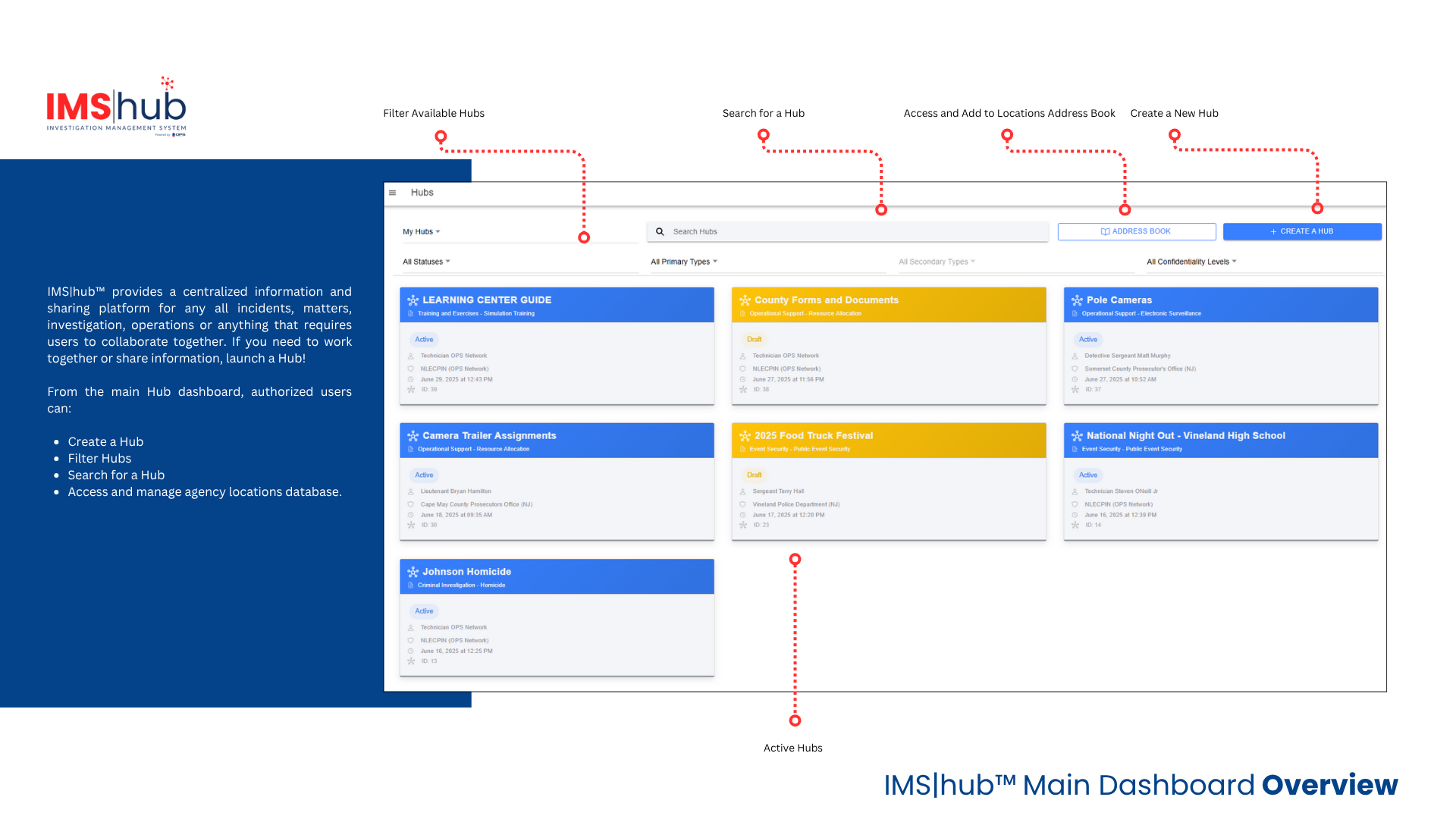Open the All Primary Types dropdown
Image resolution: width=1456 pixels, height=819 pixels.
tap(683, 262)
